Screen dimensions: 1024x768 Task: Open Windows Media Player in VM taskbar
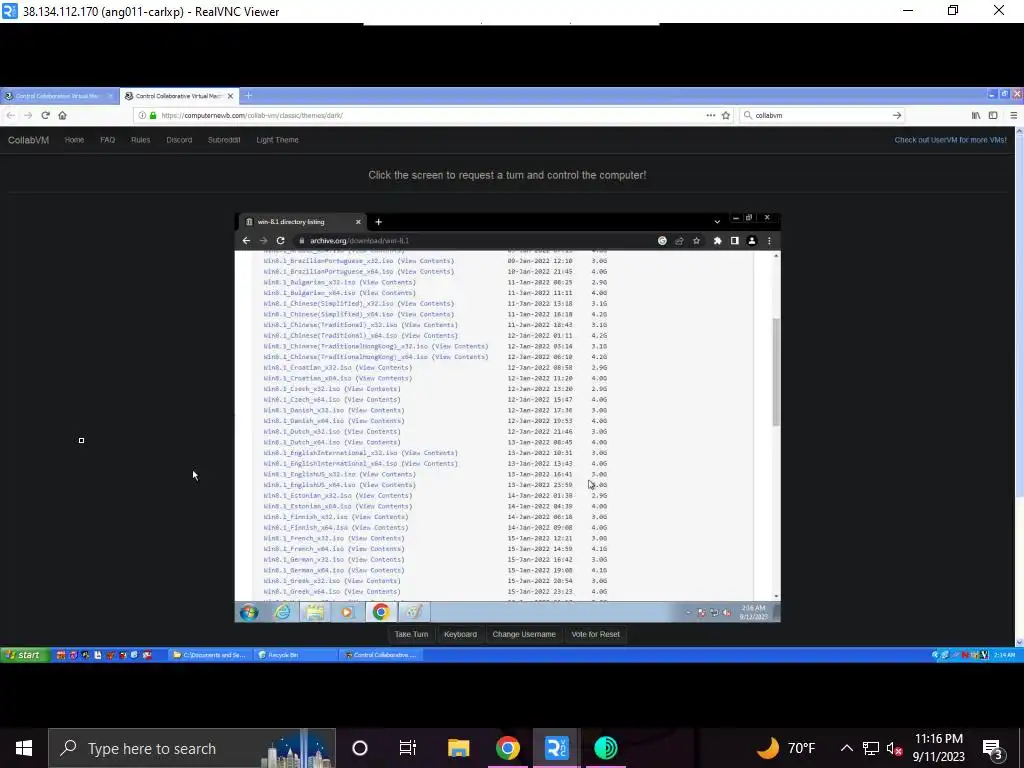tap(347, 613)
